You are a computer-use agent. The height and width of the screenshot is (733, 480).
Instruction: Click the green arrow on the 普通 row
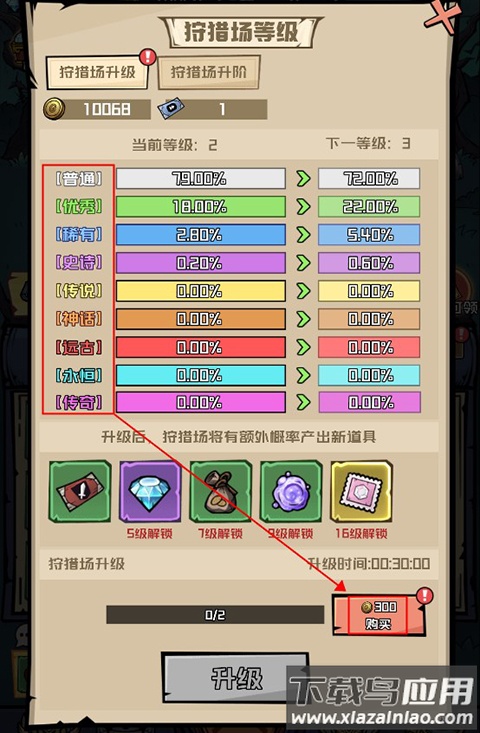[303, 179]
